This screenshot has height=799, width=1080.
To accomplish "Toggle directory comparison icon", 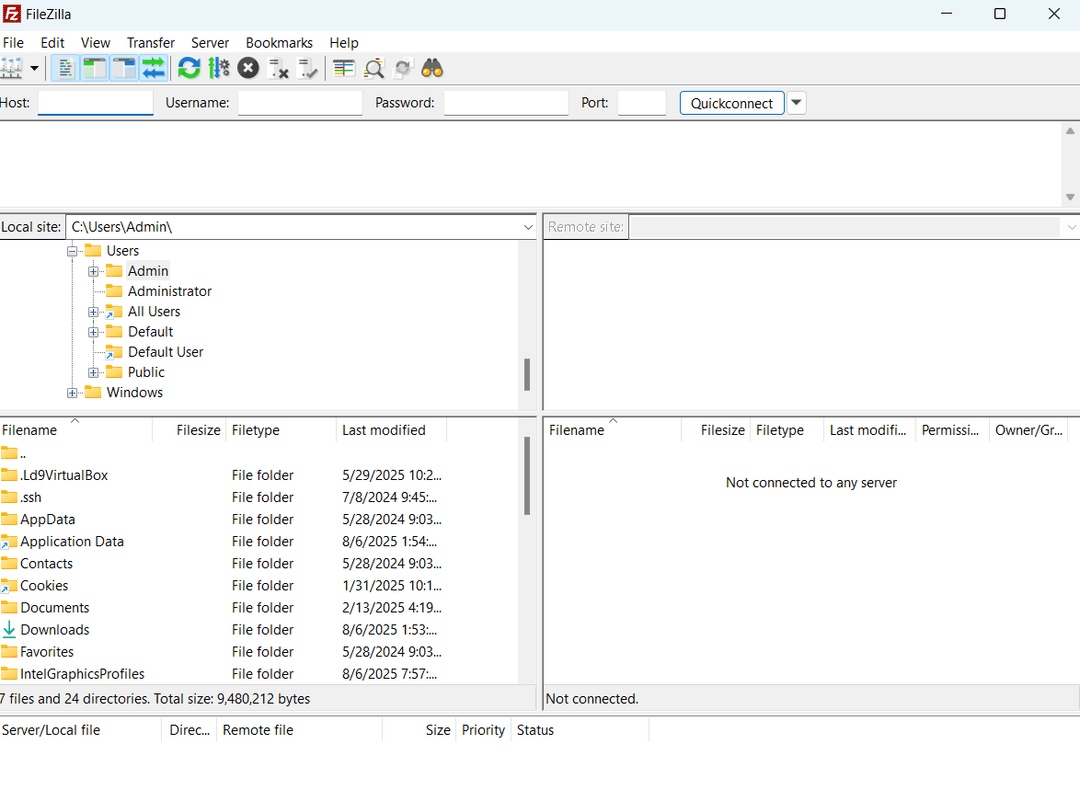I will pos(374,68).
